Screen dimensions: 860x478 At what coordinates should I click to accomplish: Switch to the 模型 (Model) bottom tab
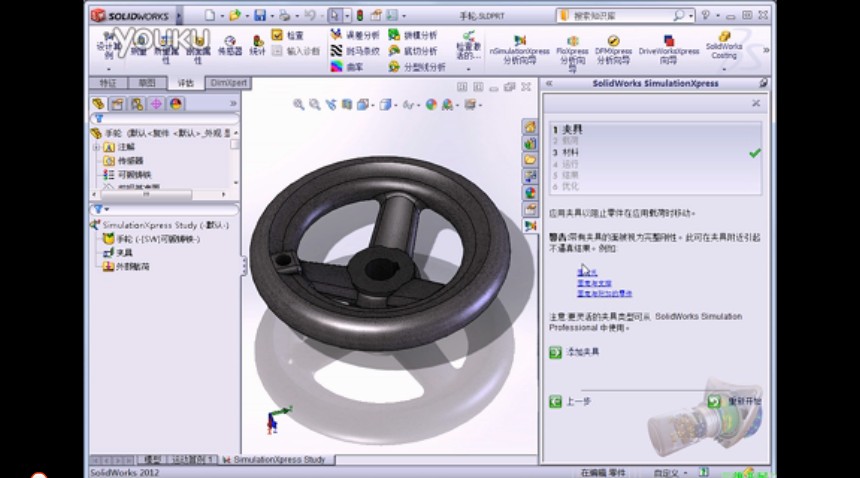[x=152, y=460]
